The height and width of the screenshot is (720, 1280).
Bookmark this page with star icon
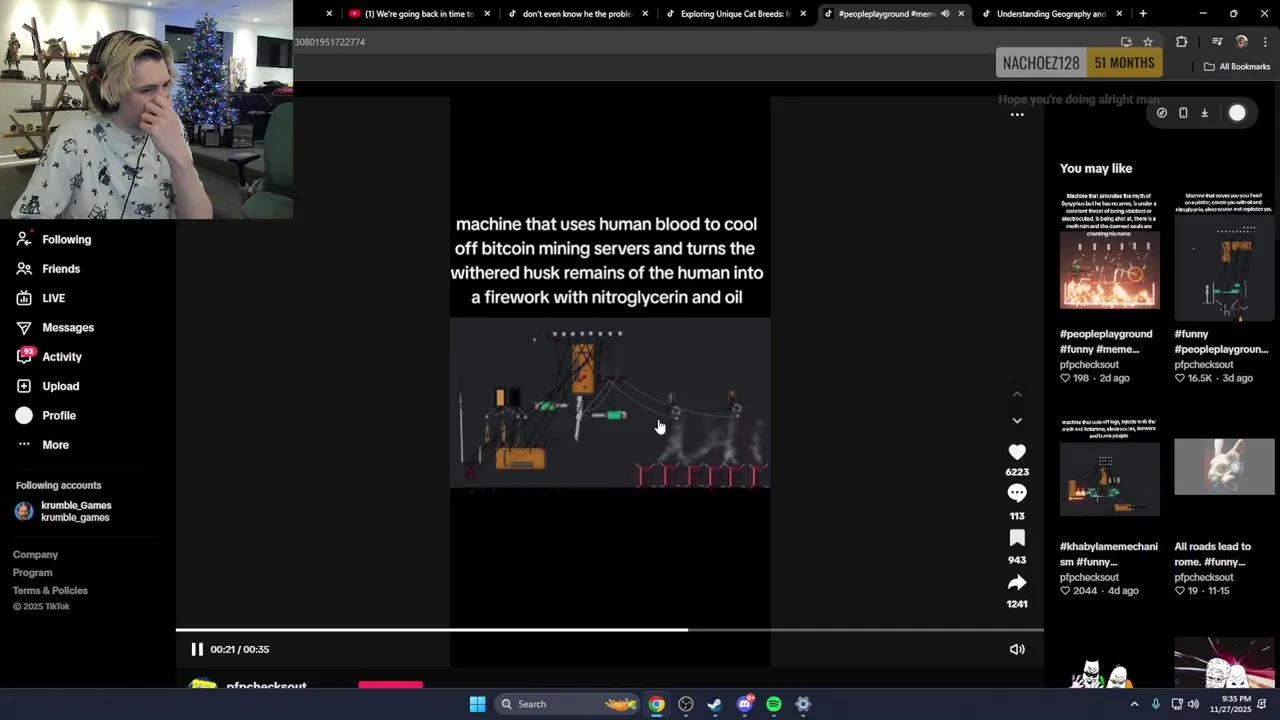coord(1148,42)
